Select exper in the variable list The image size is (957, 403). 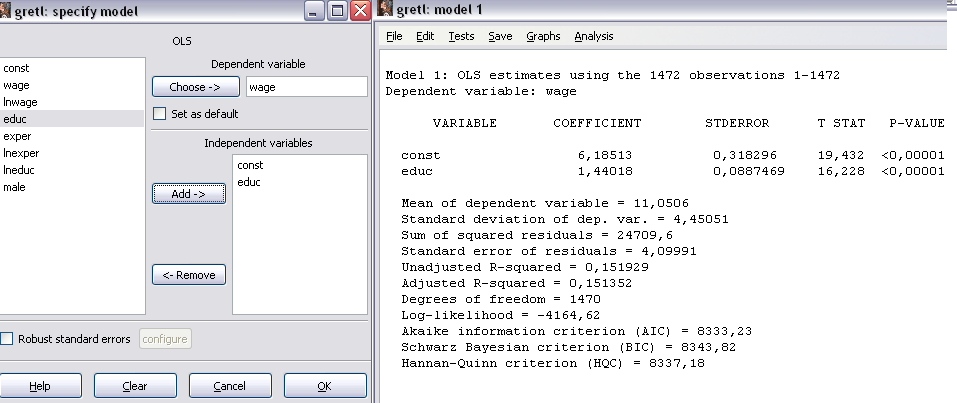pyautogui.click(x=72, y=136)
